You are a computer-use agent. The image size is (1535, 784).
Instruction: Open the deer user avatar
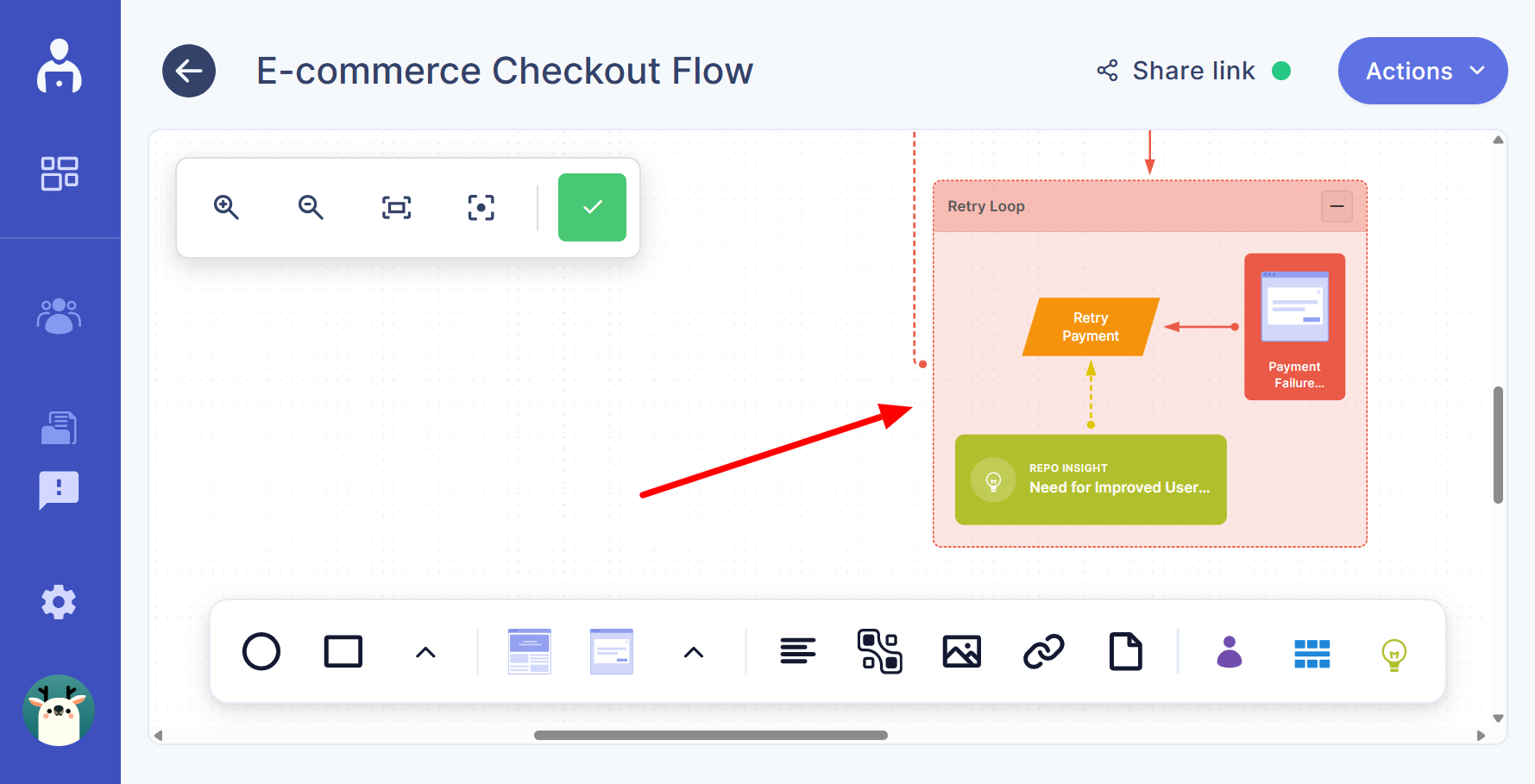point(59,711)
